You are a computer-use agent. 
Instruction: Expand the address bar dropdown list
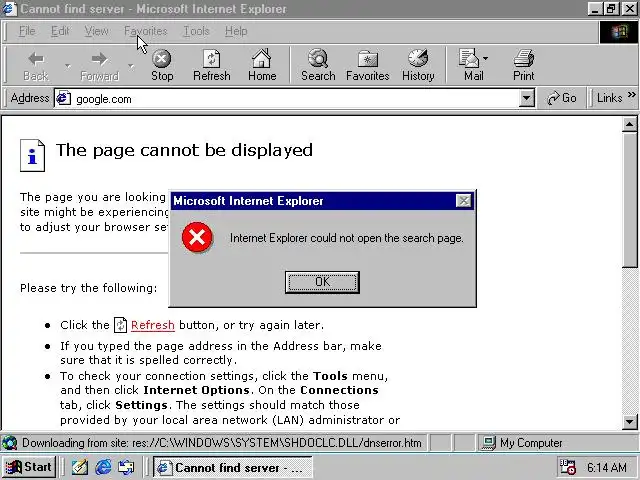pyautogui.click(x=527, y=98)
